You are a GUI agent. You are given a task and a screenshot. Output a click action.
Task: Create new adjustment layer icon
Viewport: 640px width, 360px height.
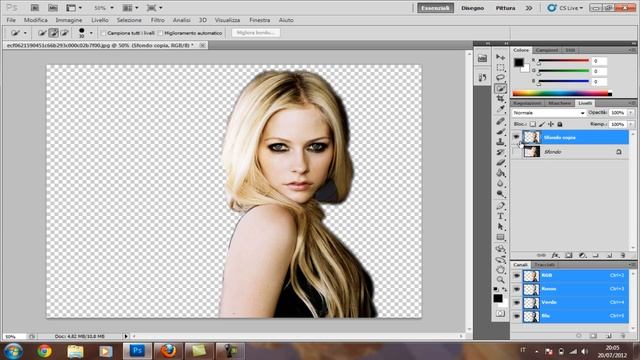(x=582, y=256)
